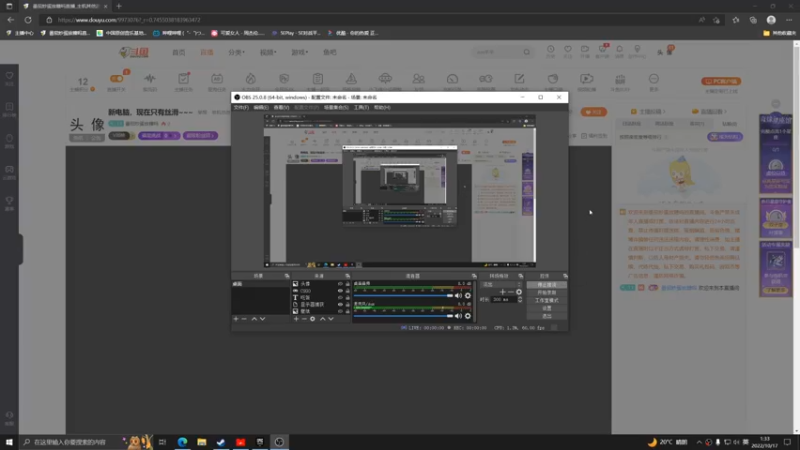Toggle the orange streaming switch in Douyu toolbar
800x450 pixels.
click(x=116, y=79)
